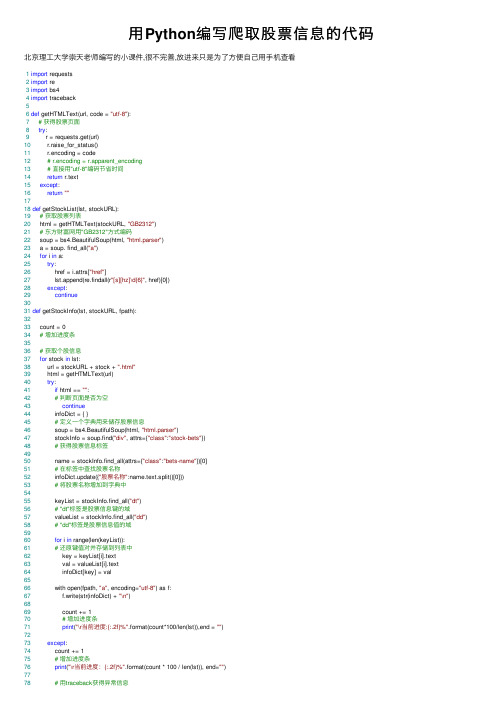Click the comment about "dd" tags on line 58
Image resolution: width=504 pixels, height=713 pixels.
click(x=93, y=525)
